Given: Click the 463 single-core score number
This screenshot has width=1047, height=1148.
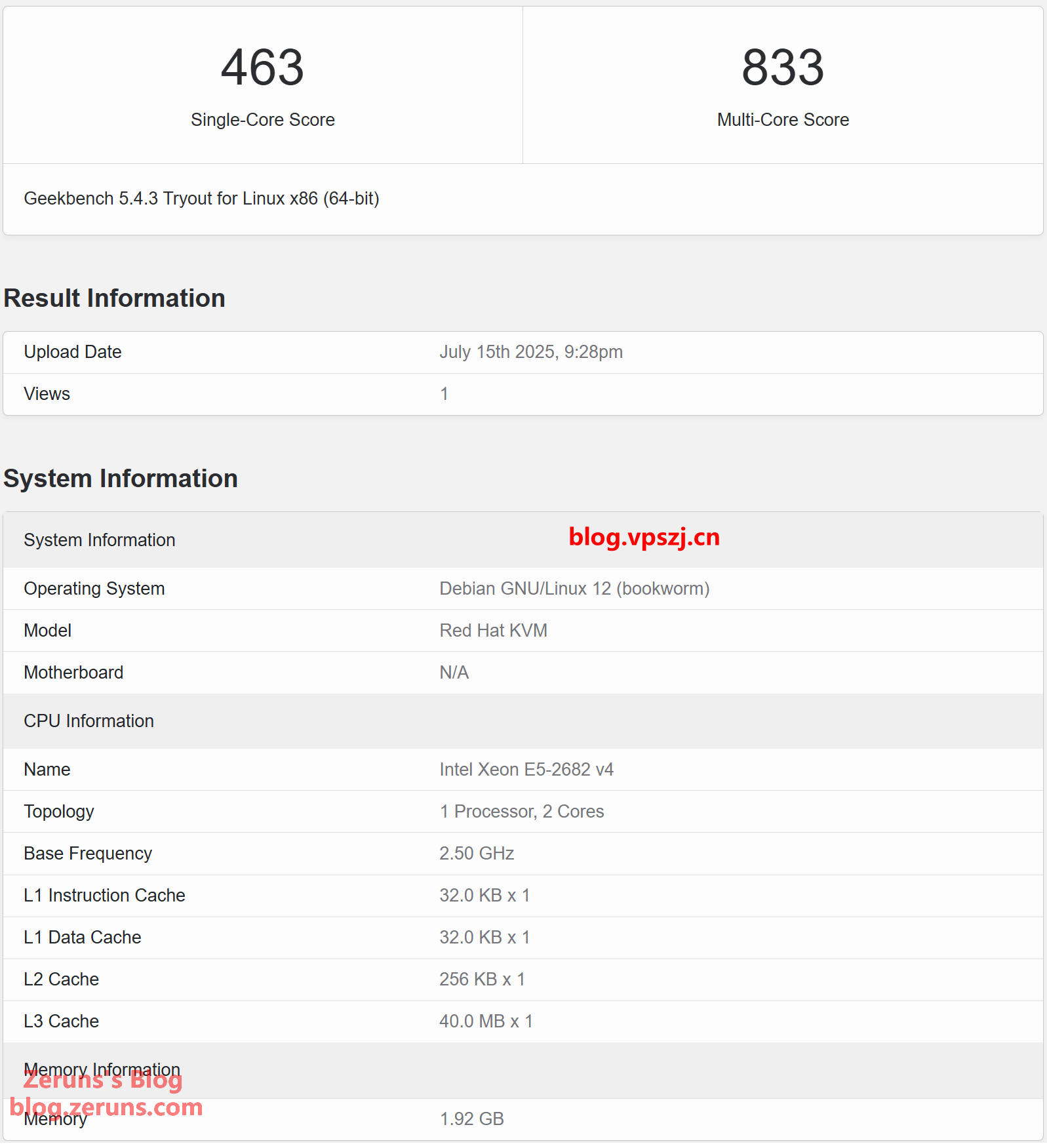Looking at the screenshot, I should (x=262, y=68).
